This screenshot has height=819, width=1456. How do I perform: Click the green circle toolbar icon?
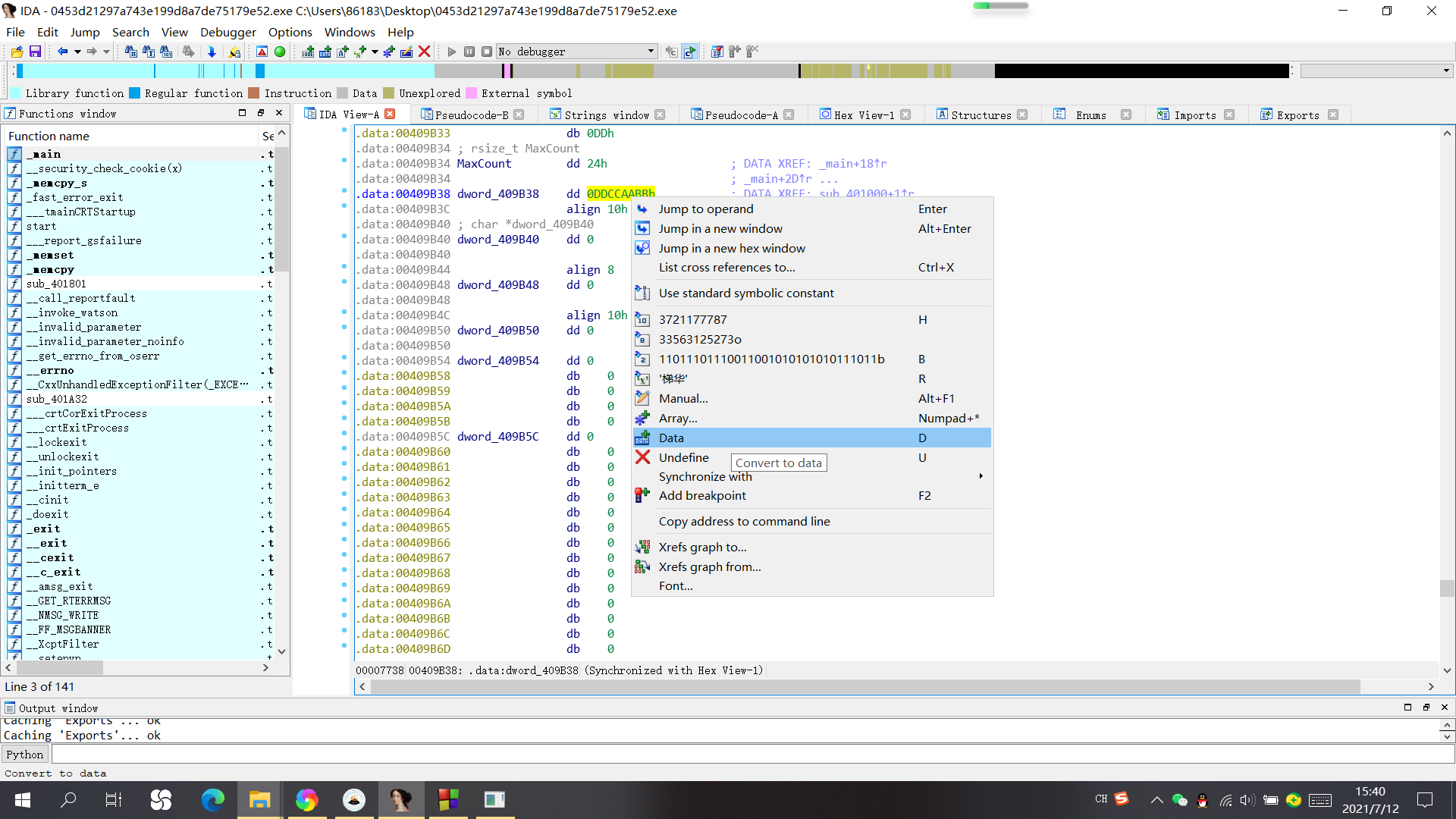pyautogui.click(x=280, y=52)
